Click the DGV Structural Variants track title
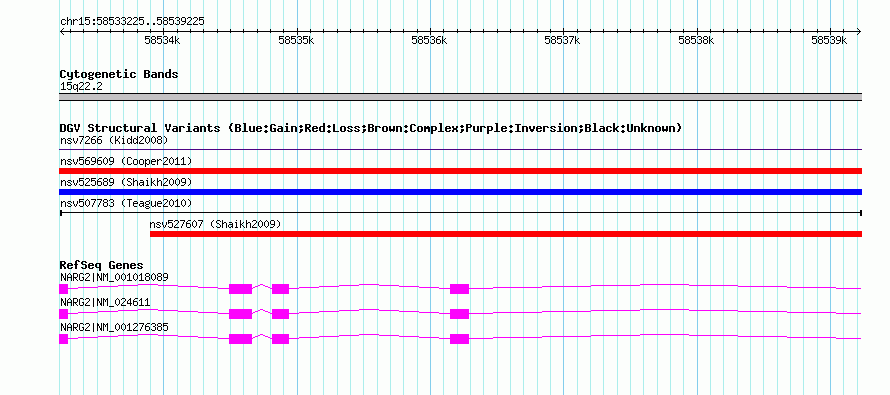 (x=370, y=128)
